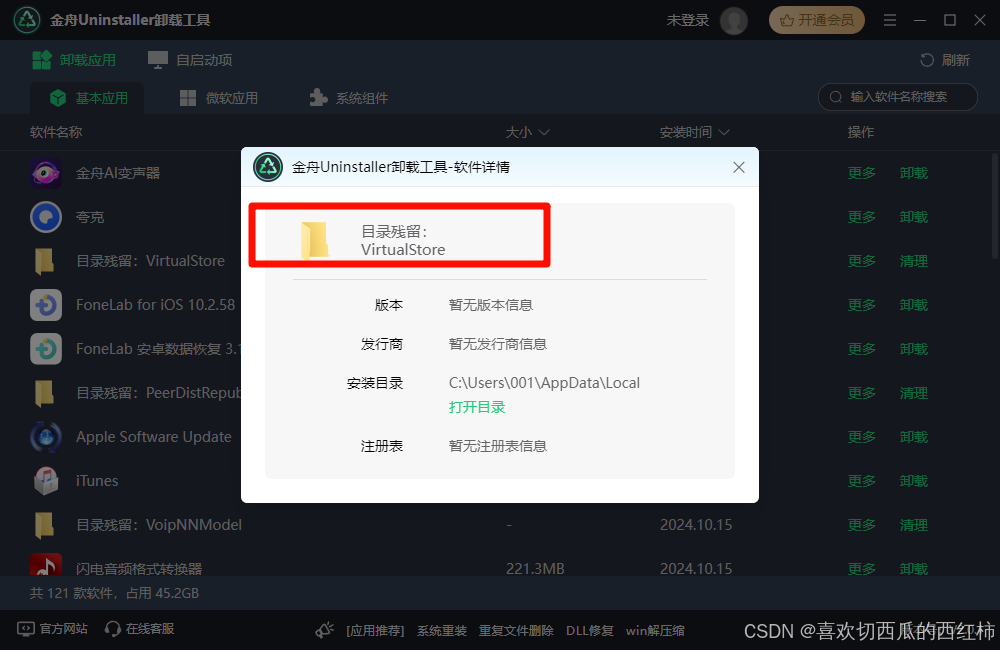Click the 夸克 browser icon
The image size is (1000, 650).
(x=46, y=217)
